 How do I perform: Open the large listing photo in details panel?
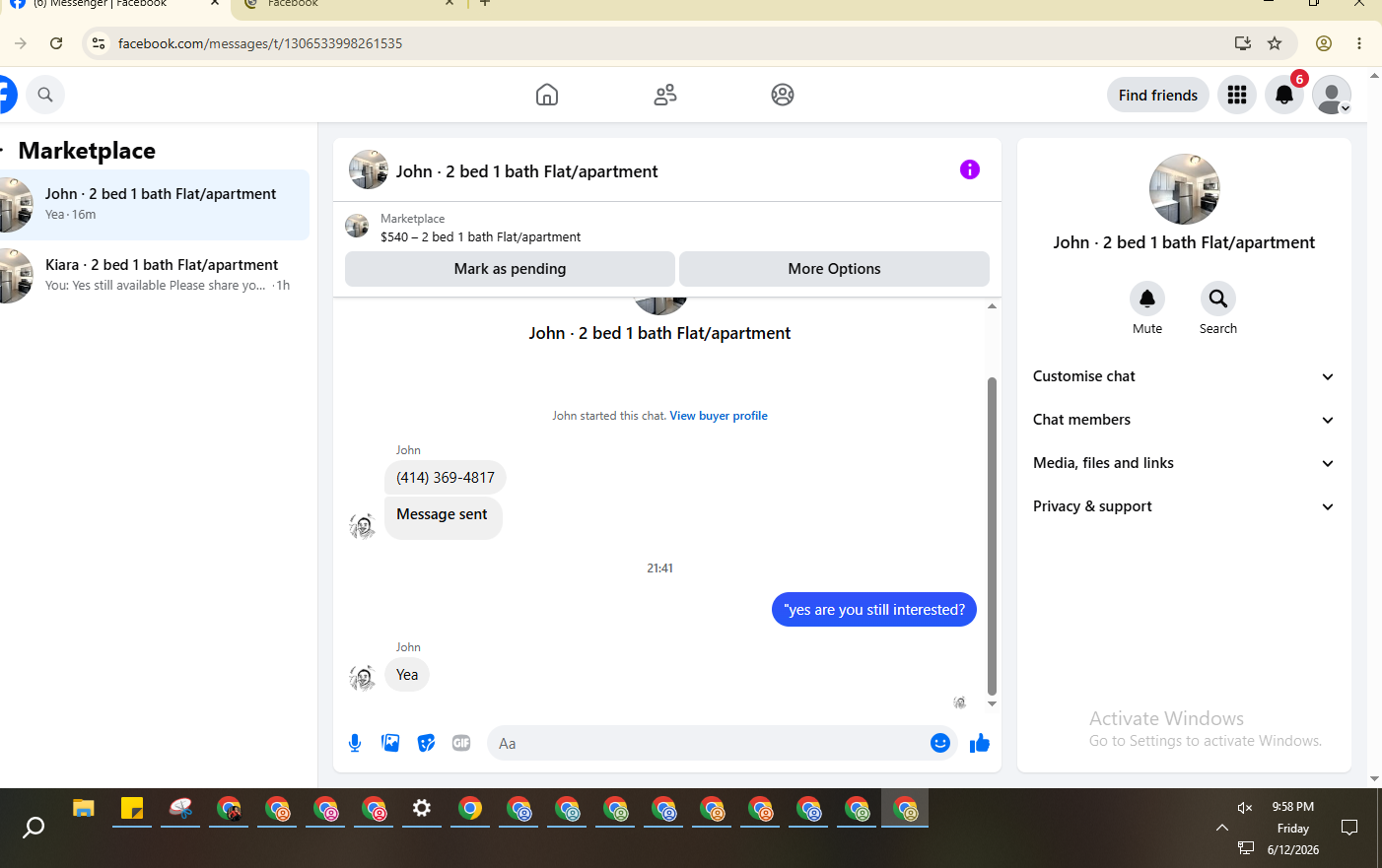tap(1184, 189)
